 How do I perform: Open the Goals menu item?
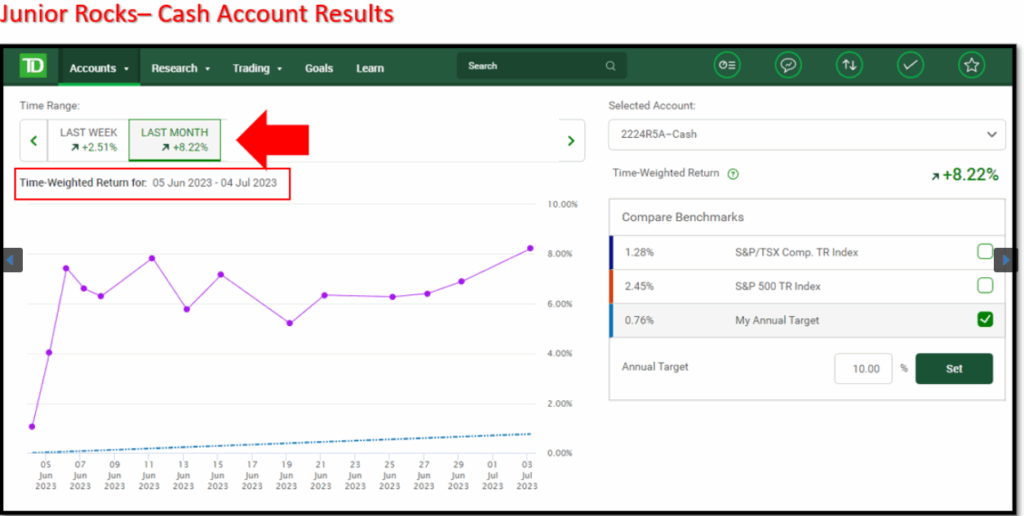[319, 68]
